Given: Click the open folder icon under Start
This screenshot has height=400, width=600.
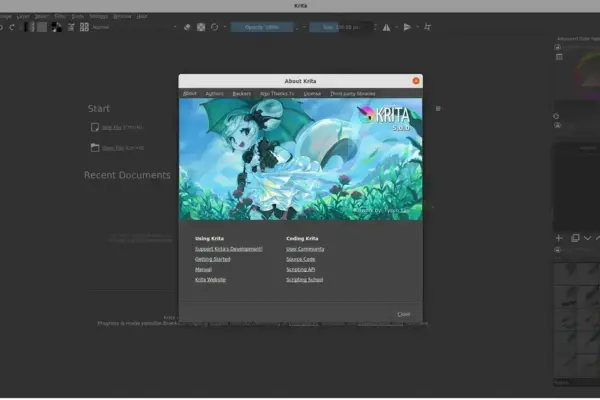Looking at the screenshot, I should click(x=95, y=148).
